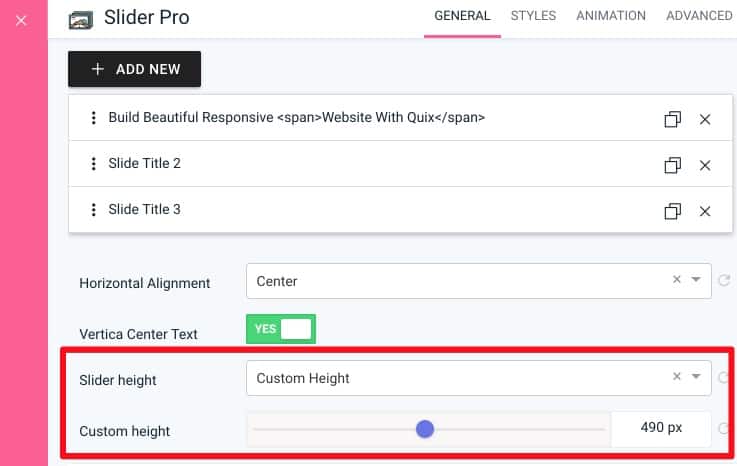Duplicate the Slide Title 2 item
737x466 pixels.
(673, 165)
